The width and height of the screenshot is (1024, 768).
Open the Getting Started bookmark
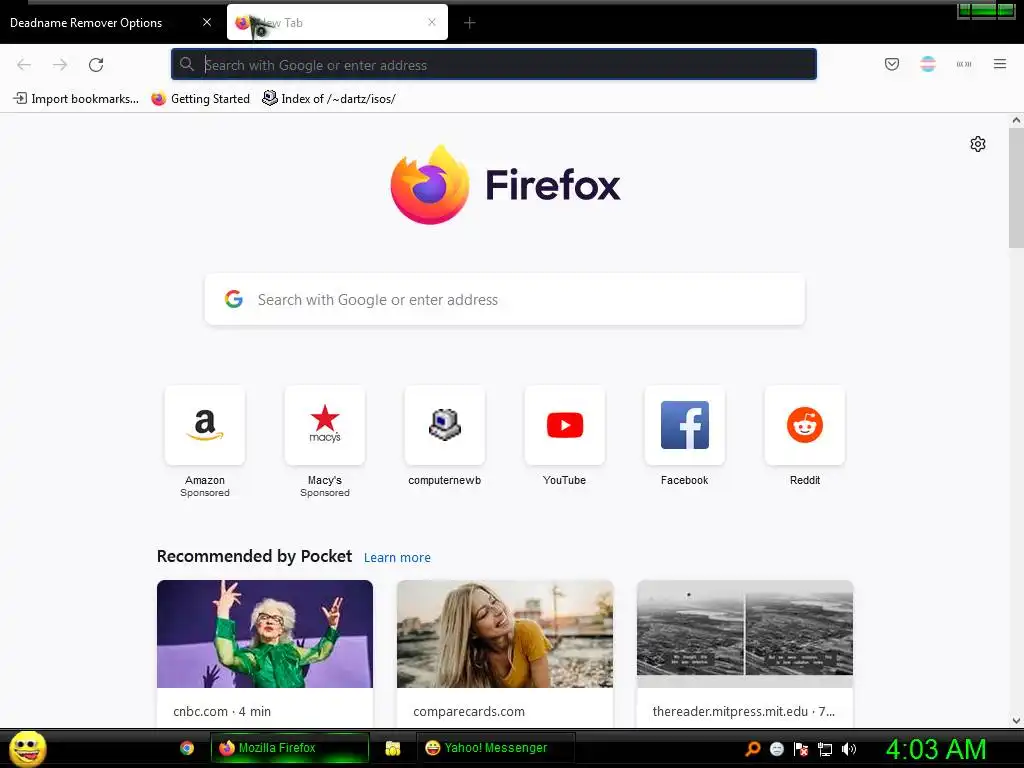(200, 99)
